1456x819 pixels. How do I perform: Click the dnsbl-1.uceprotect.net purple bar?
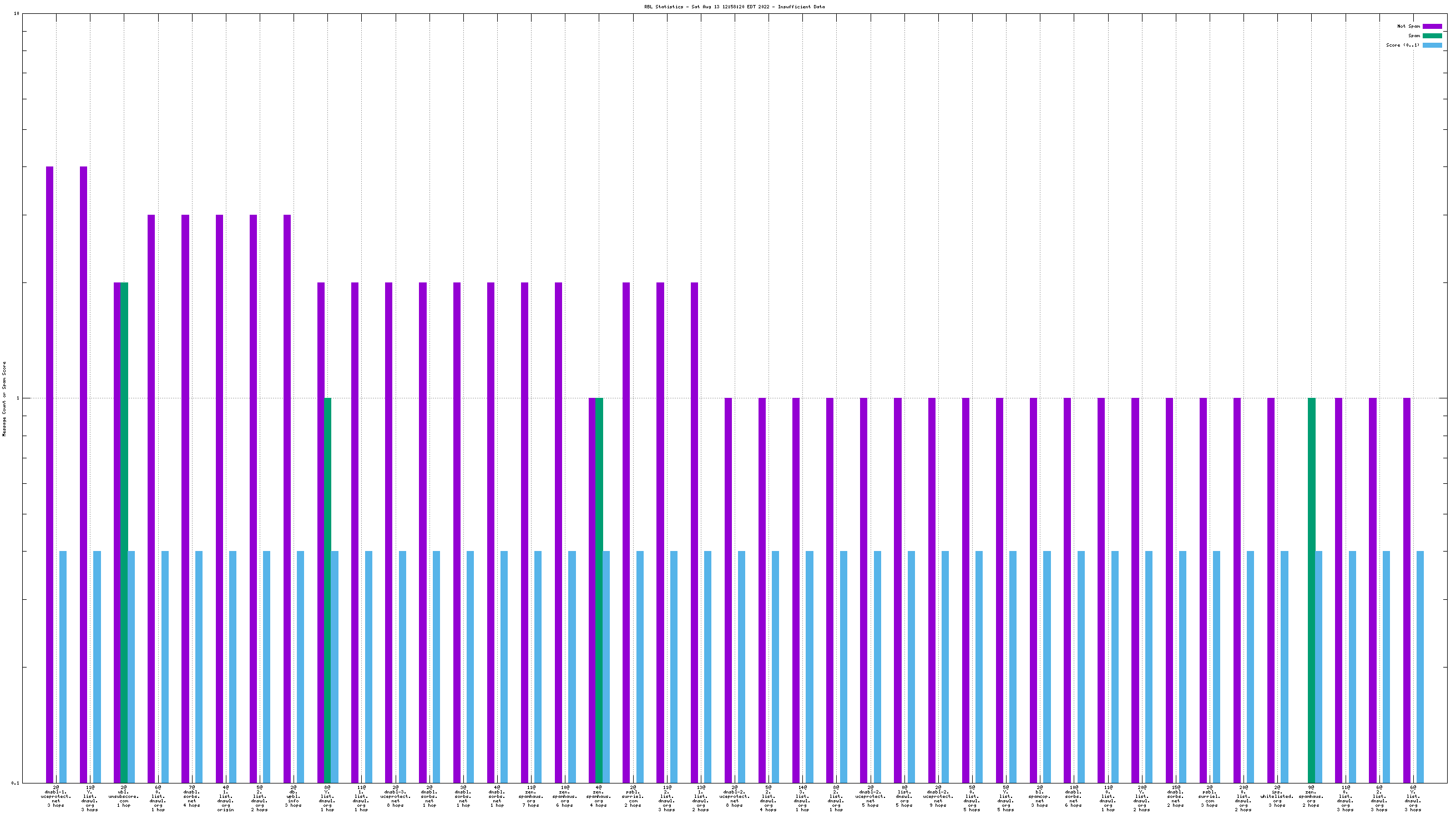tap(50, 475)
